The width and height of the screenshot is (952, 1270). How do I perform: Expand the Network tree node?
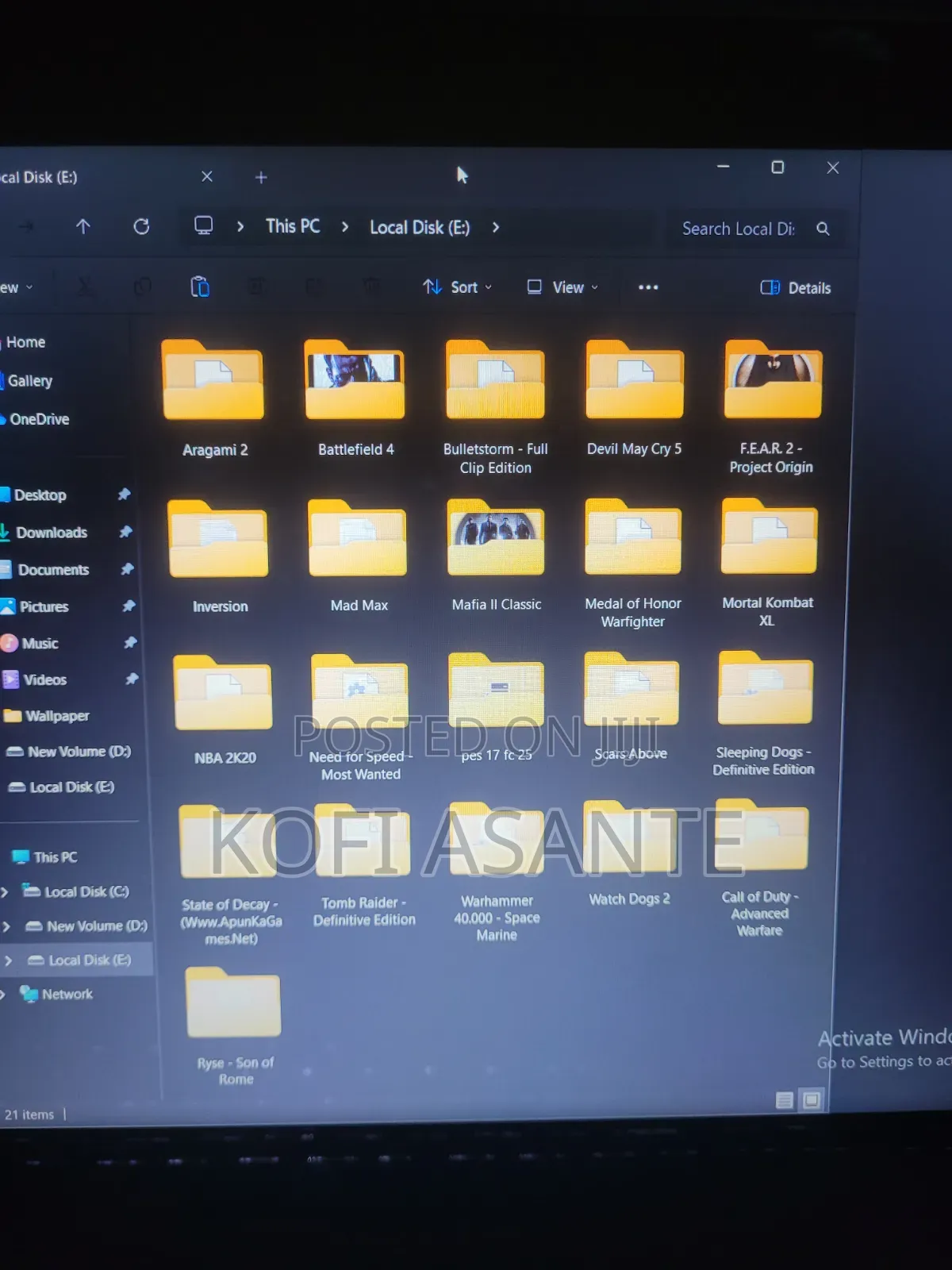3,995
